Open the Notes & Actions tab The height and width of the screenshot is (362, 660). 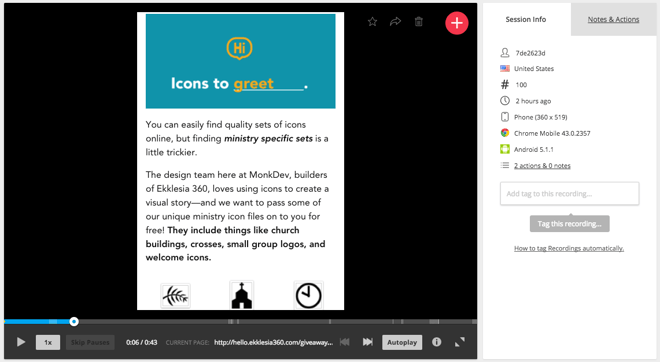click(613, 19)
